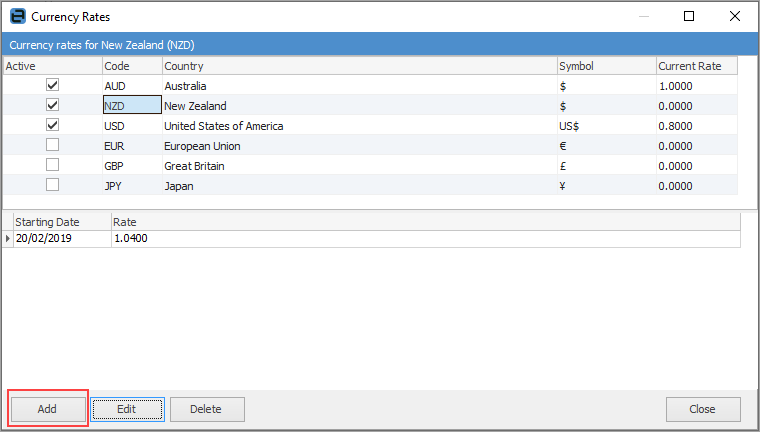
Task: Tick the GBP Active checkbox
Action: click(x=52, y=165)
